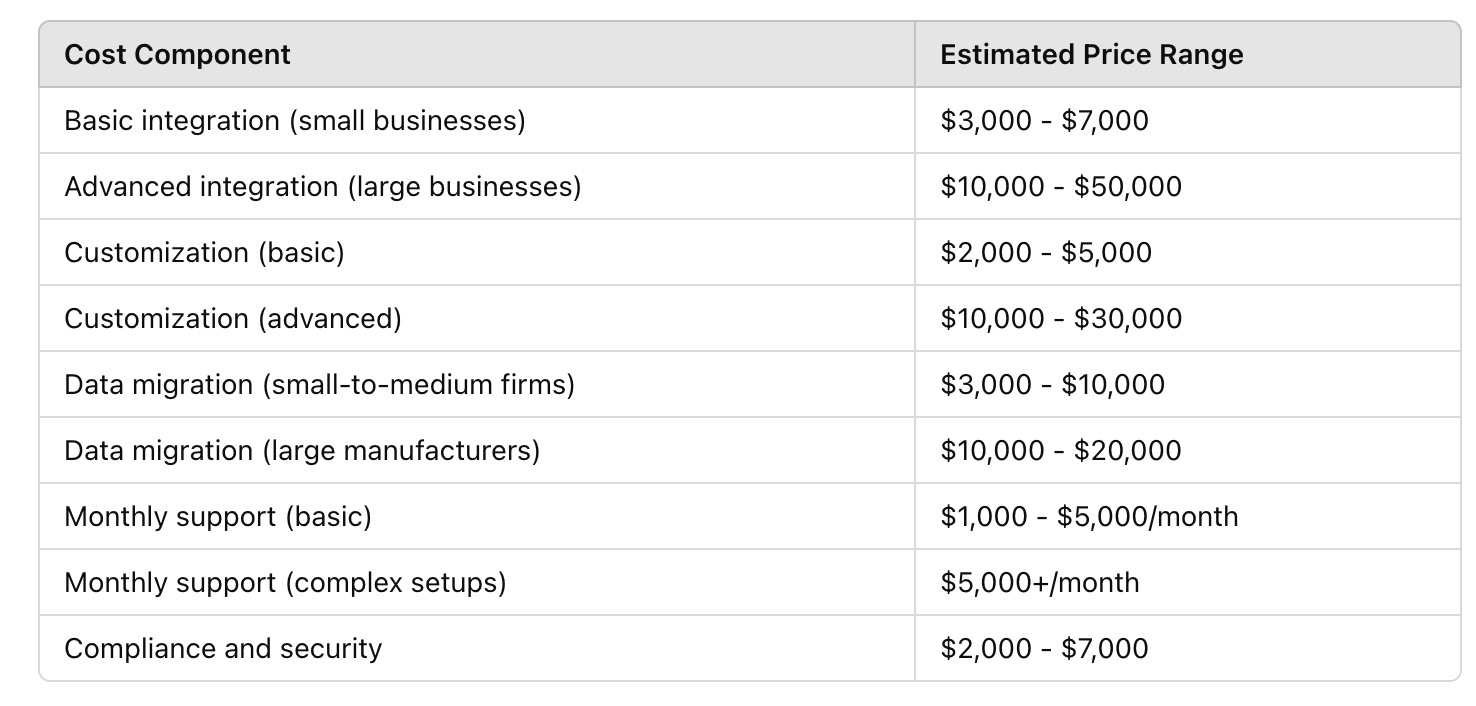Select the $2,000 - $7,000 price cell
Viewport: 1476px width, 706px height.
pos(1187,648)
